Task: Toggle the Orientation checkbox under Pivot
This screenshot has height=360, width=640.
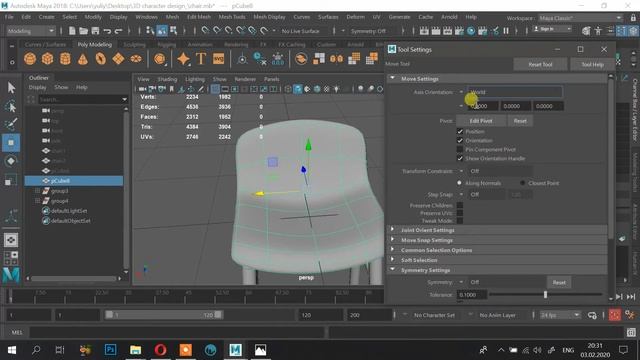Action: click(x=460, y=140)
